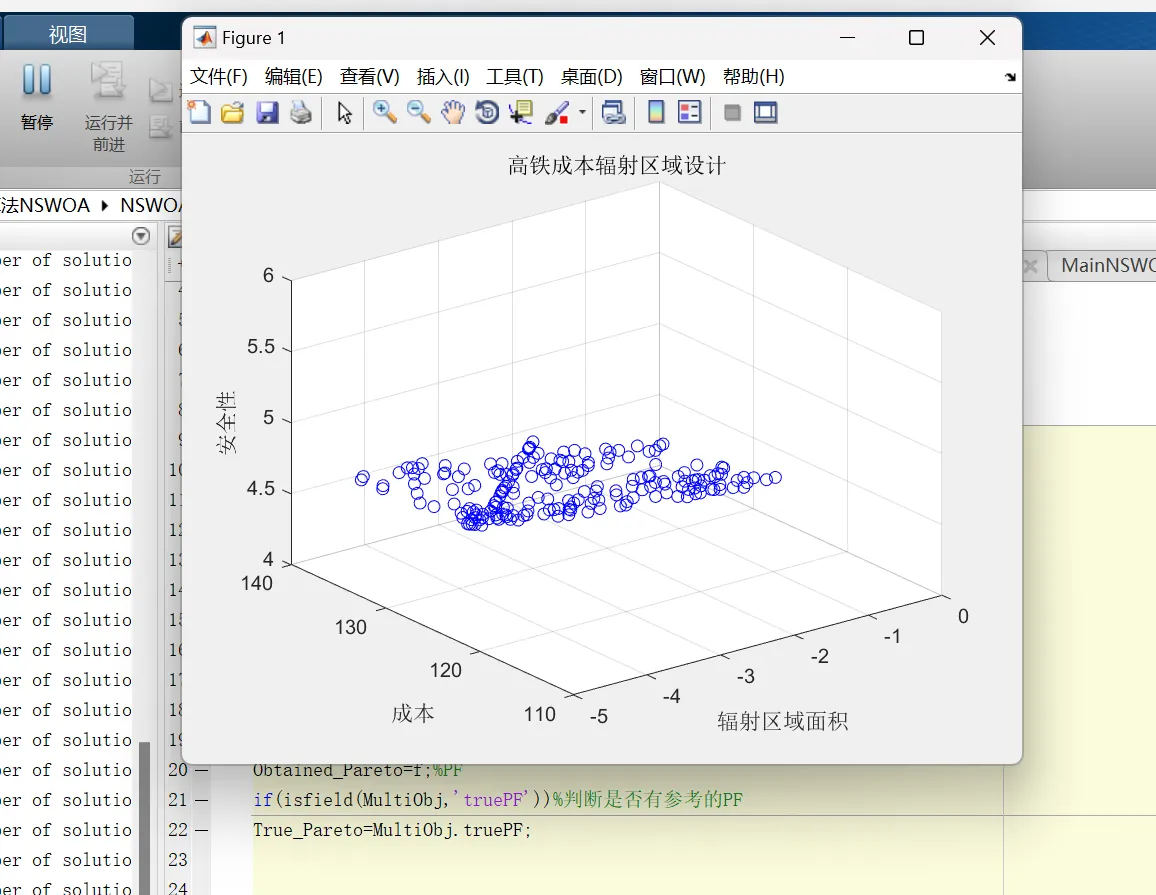Expand the command window actions dropdown

click(x=141, y=236)
